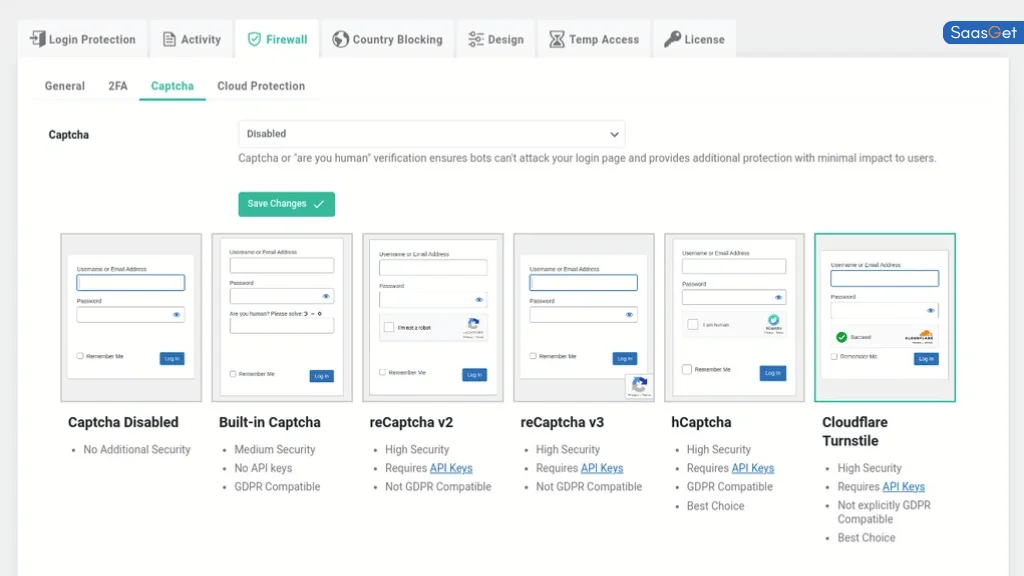Click the checkmark icon on Save Changes
The height and width of the screenshot is (576, 1024).
[319, 204]
